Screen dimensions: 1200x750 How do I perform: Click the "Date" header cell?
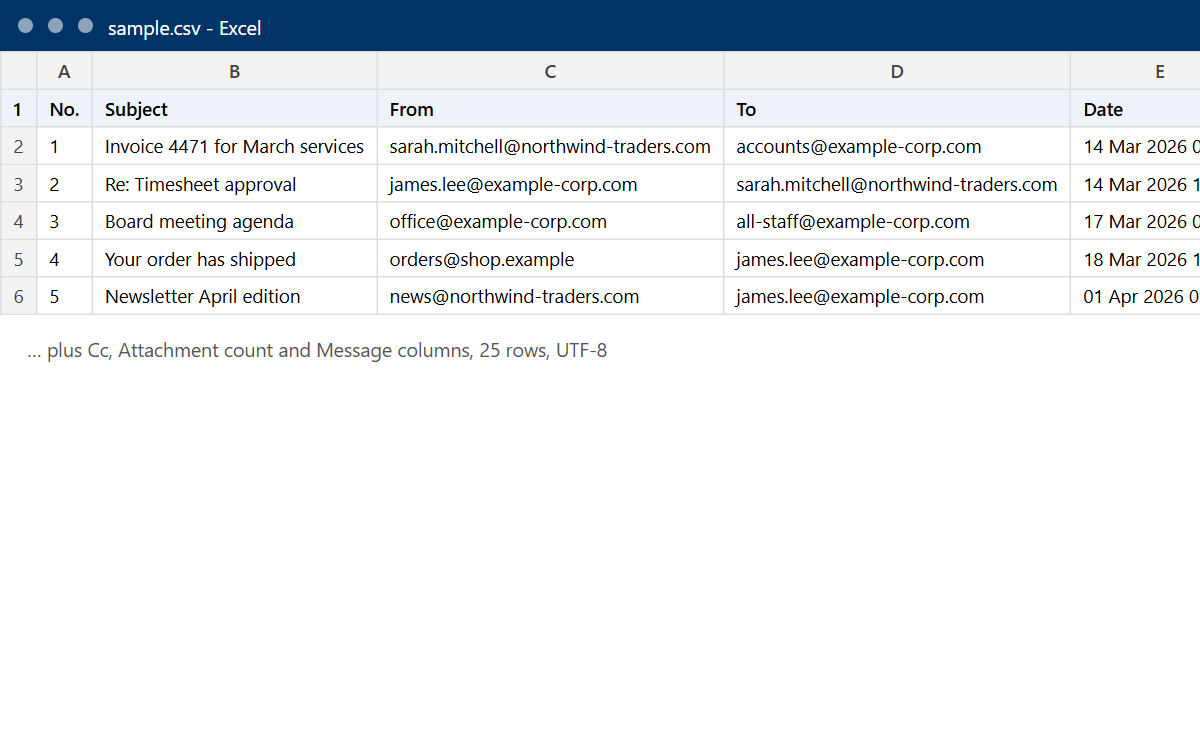point(1136,109)
